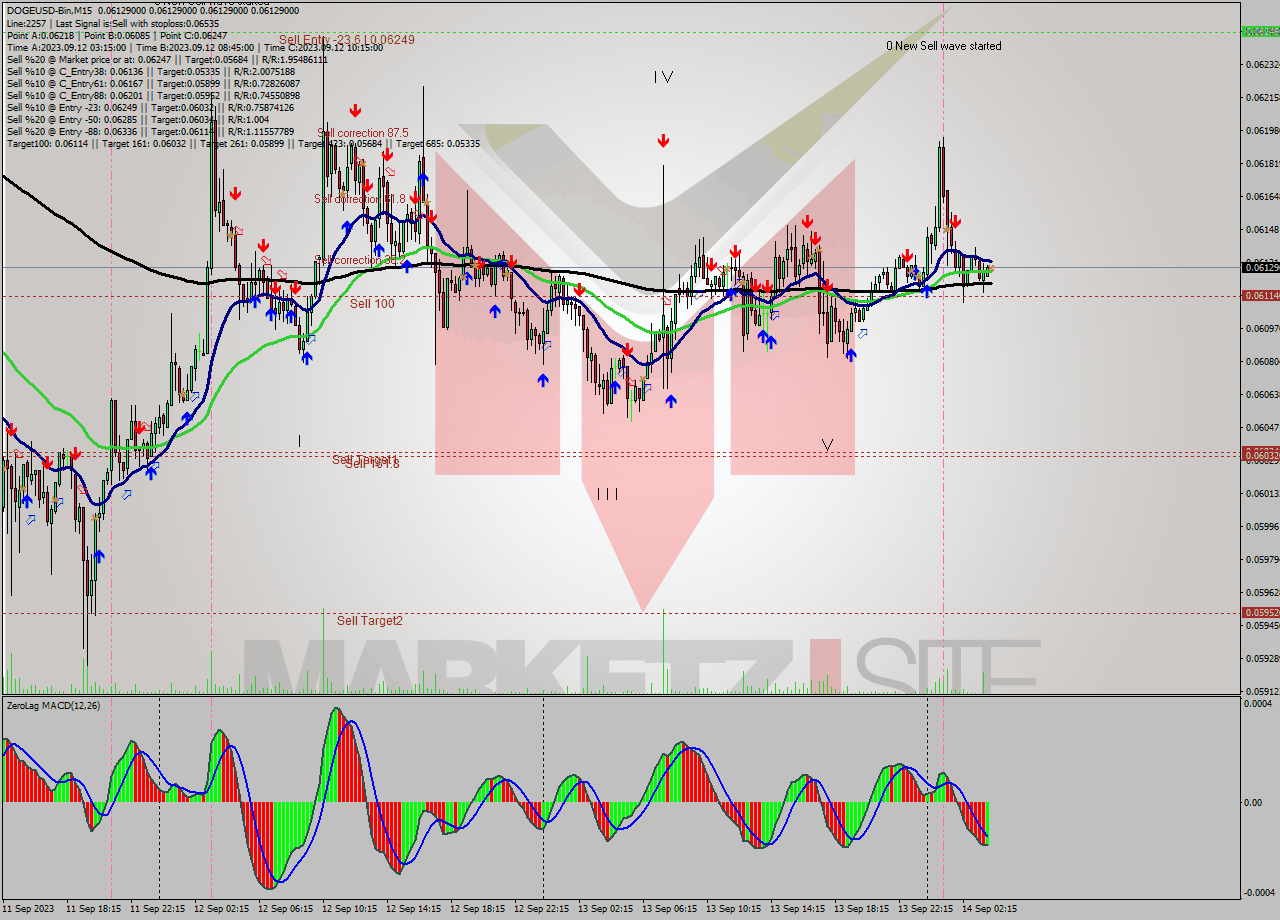Click the '13 Sep 18:15' time axis label

pyautogui.click(x=862, y=909)
